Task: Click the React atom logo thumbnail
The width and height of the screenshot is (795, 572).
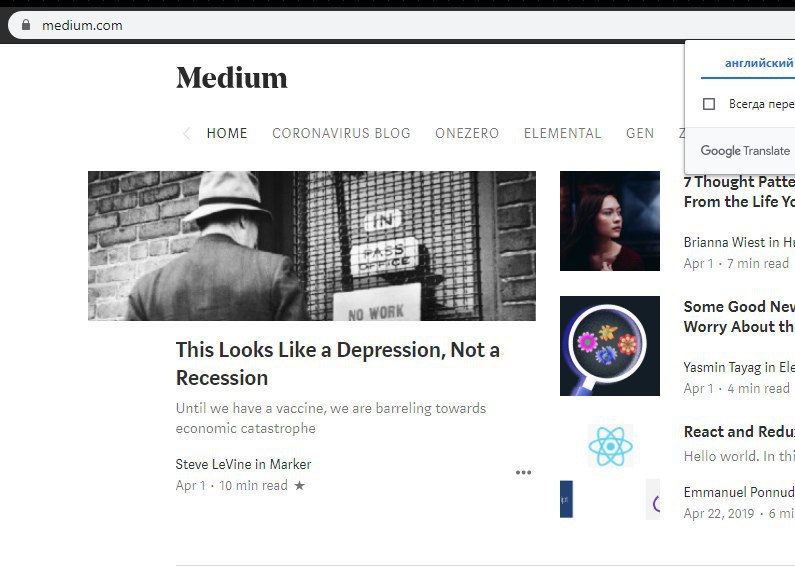Action: coord(610,446)
